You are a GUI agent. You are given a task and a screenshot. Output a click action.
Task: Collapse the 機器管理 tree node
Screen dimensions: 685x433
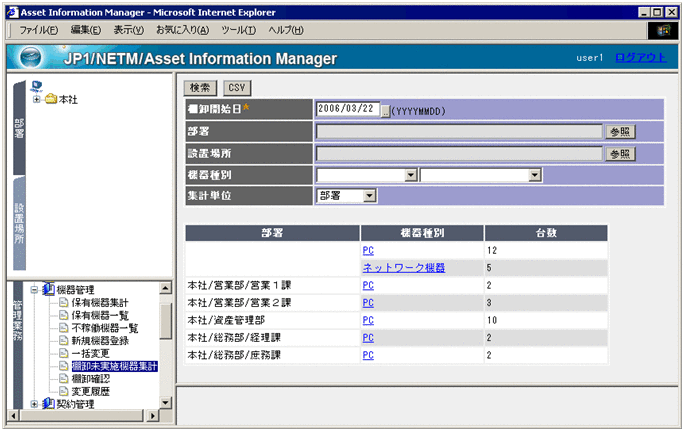click(35, 289)
